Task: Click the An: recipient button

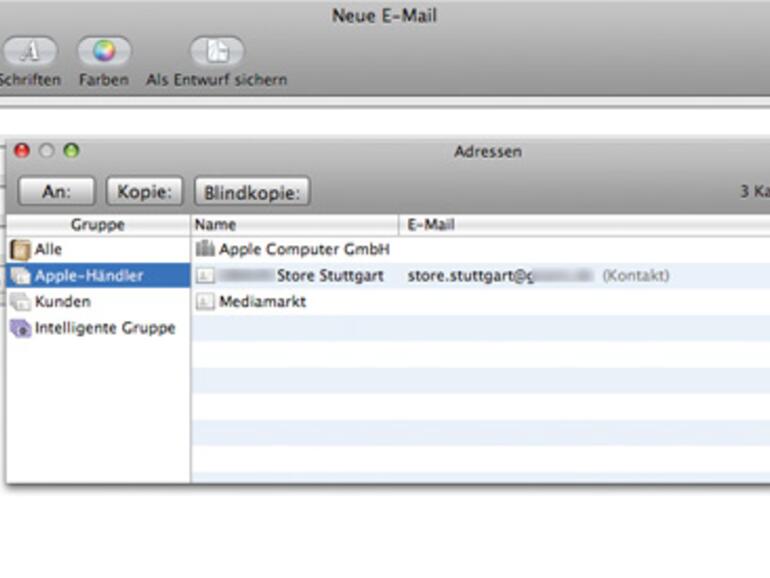Action: pyautogui.click(x=56, y=191)
